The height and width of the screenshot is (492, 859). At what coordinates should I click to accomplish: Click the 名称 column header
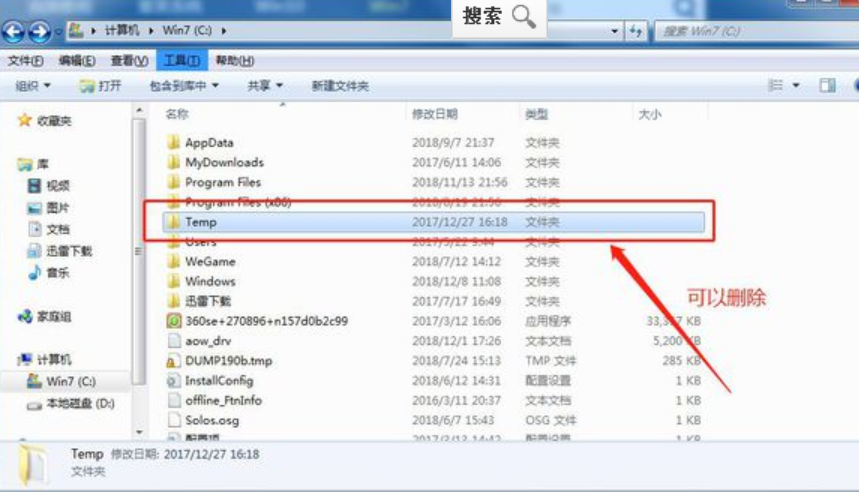[177, 114]
